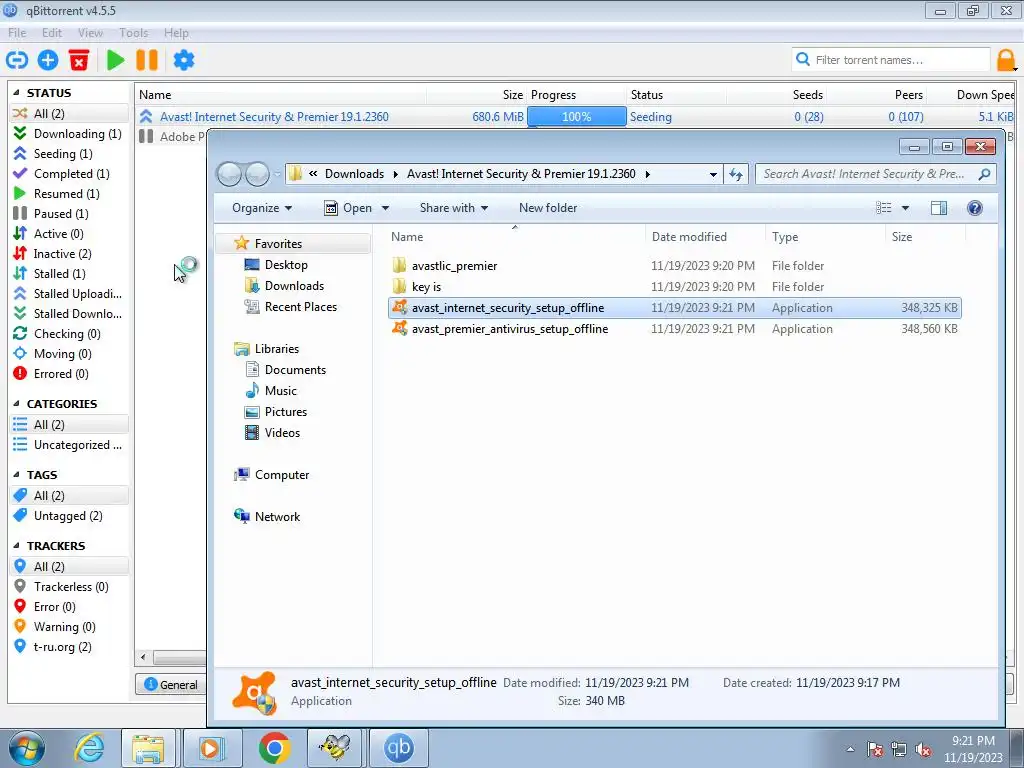Select the Paused (1) status filter
The height and width of the screenshot is (768, 1024).
click(x=69, y=214)
